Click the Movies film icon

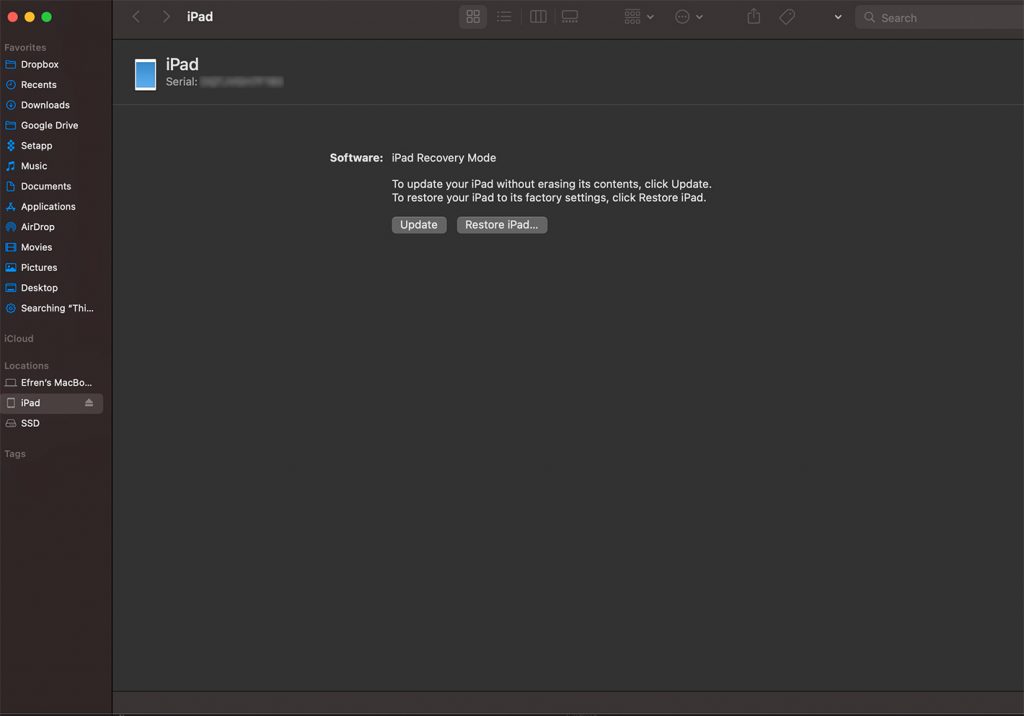point(10,247)
